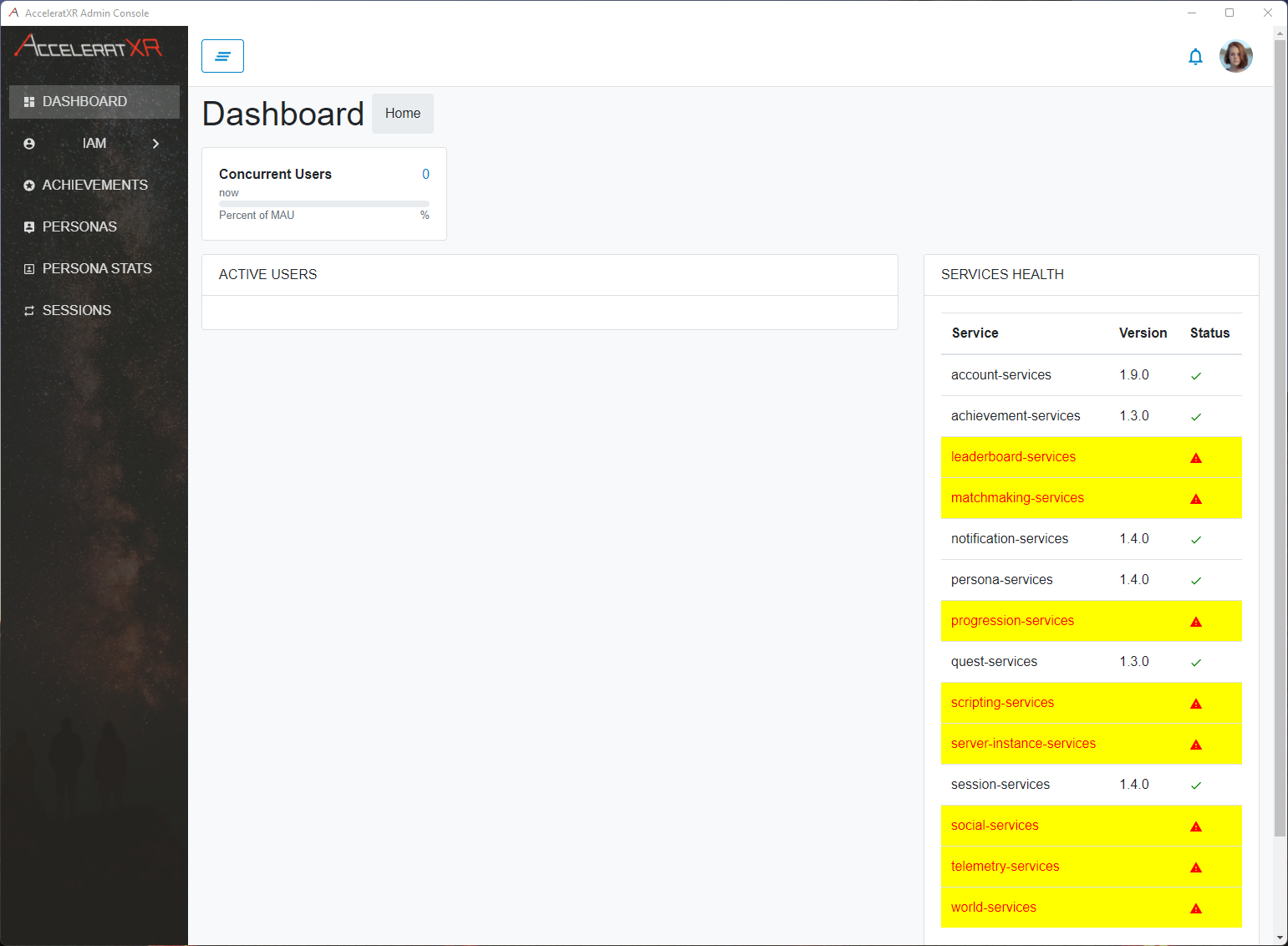The image size is (1288, 946).
Task: Click the AcceleratXR logo in sidebar
Action: (89, 46)
